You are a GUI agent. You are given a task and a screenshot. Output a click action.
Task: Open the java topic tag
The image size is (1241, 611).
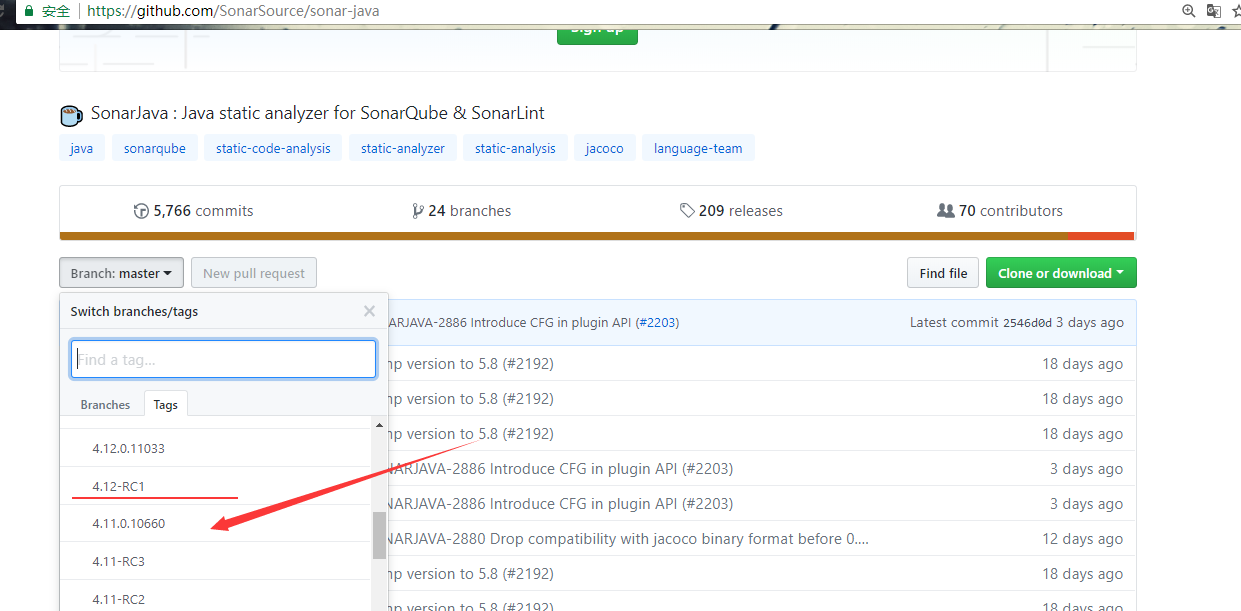pyautogui.click(x=82, y=148)
